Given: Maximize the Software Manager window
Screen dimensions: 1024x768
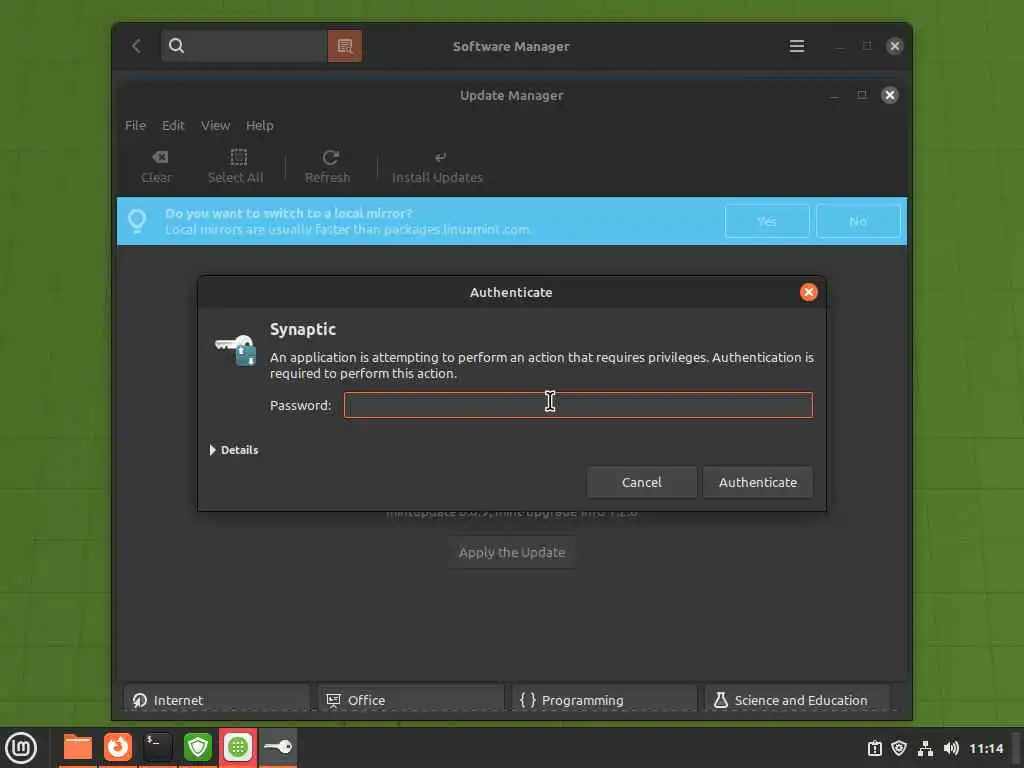Looking at the screenshot, I should point(867,46).
